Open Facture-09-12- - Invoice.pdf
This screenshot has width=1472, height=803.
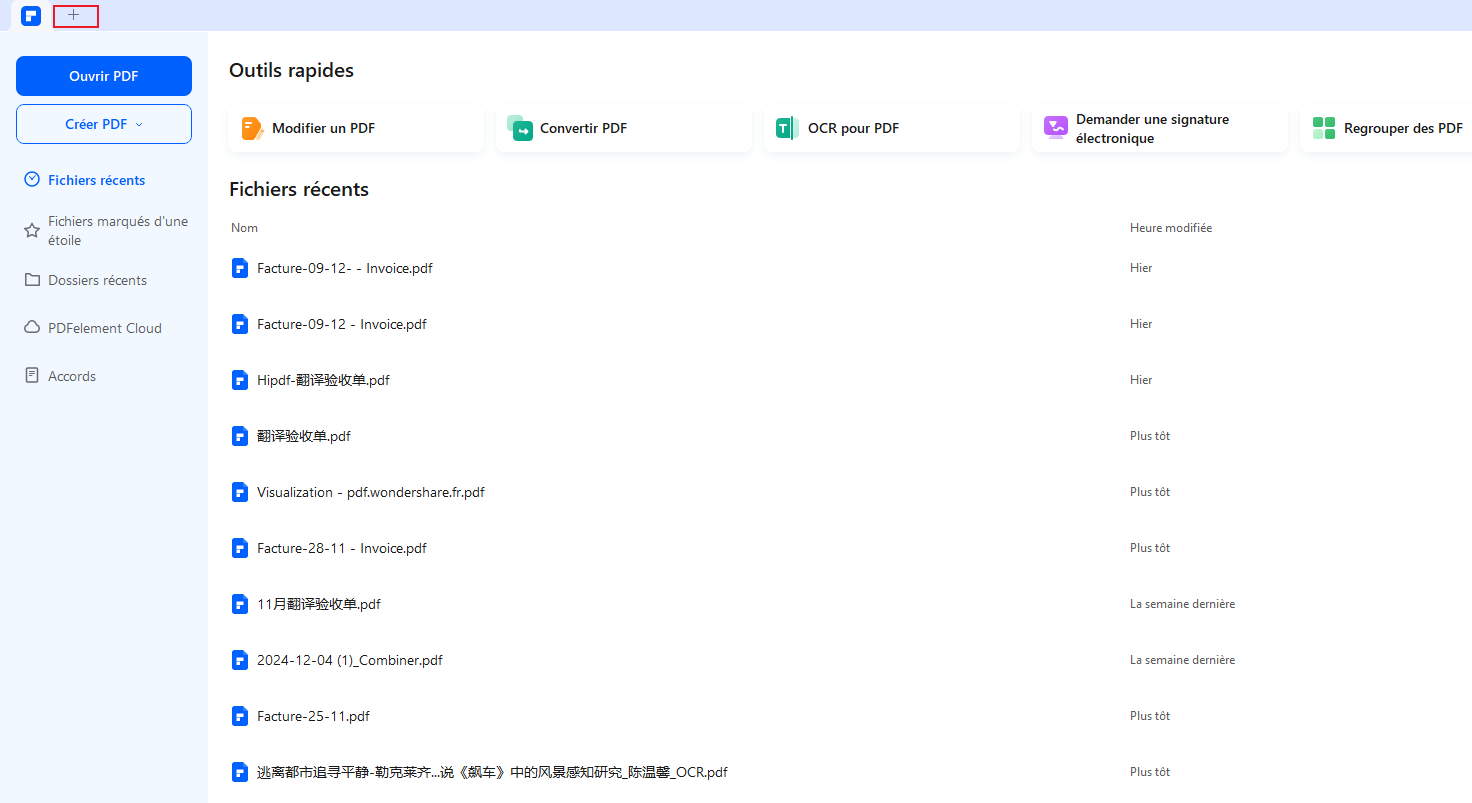pos(345,268)
